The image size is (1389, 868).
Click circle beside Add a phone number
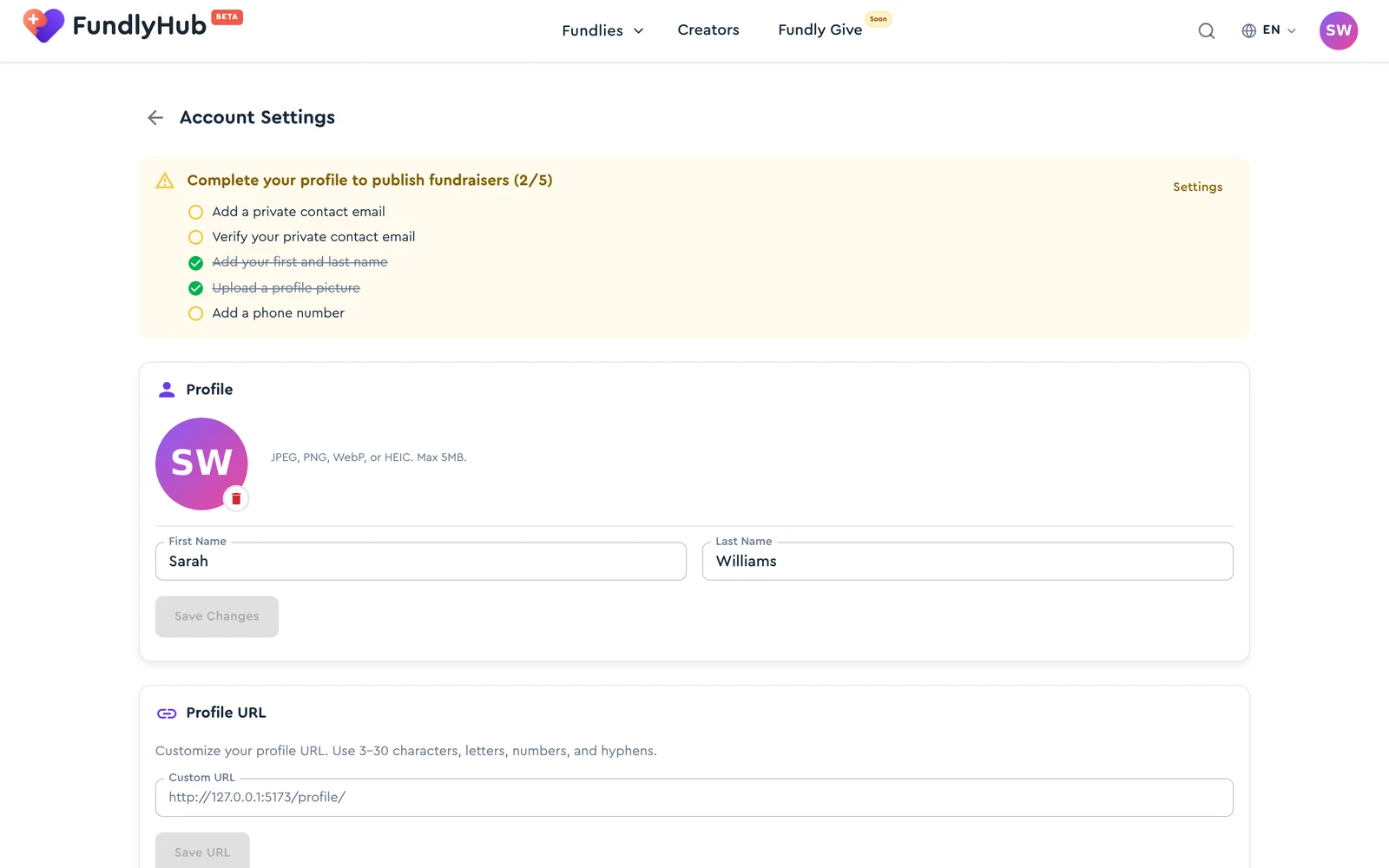click(196, 313)
